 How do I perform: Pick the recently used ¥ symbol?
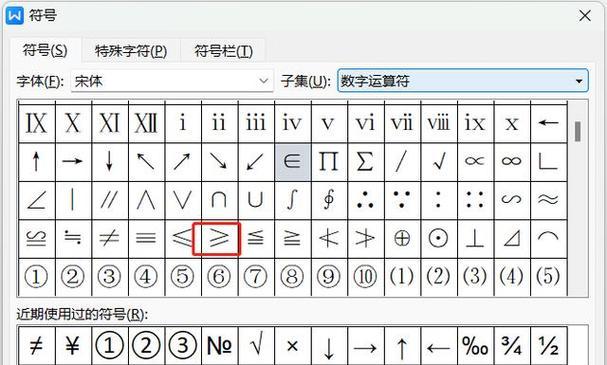[x=73, y=345]
